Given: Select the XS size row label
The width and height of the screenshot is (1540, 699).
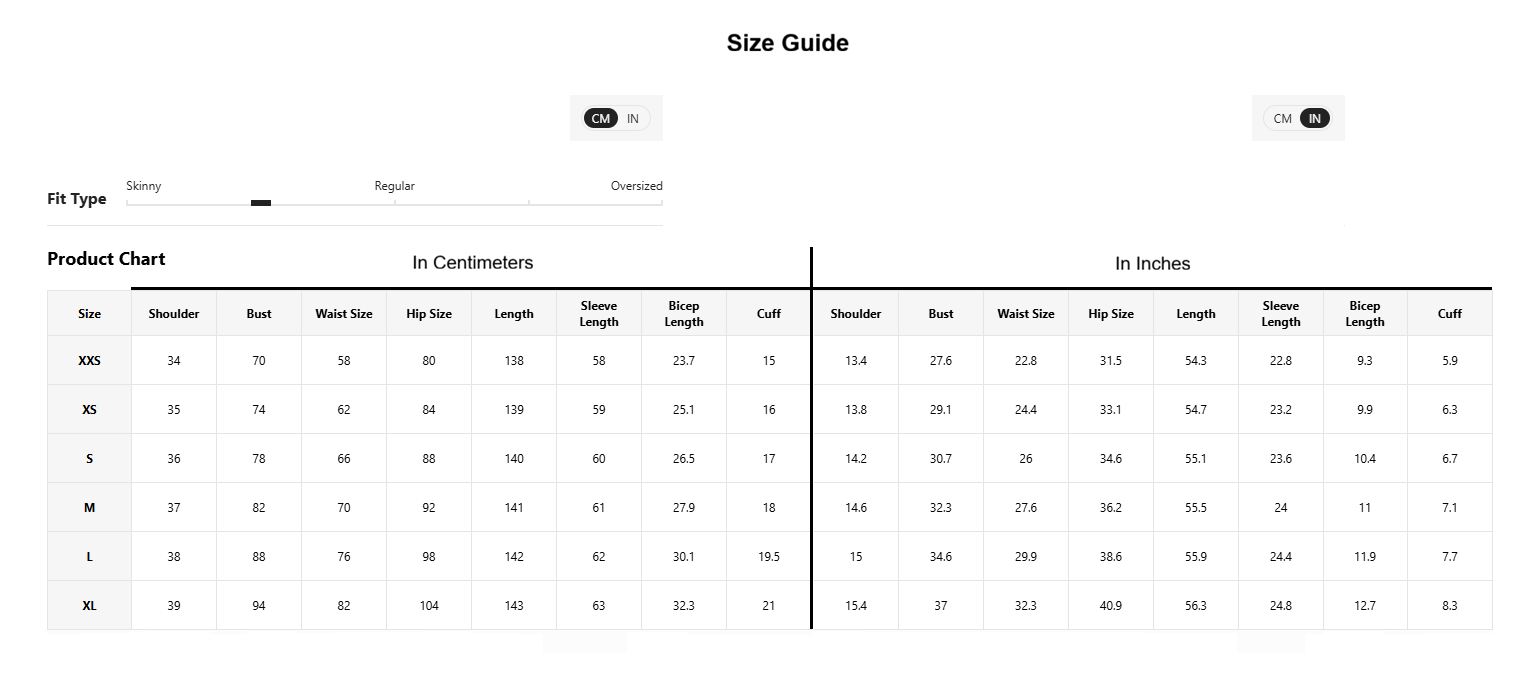Looking at the screenshot, I should (x=89, y=410).
